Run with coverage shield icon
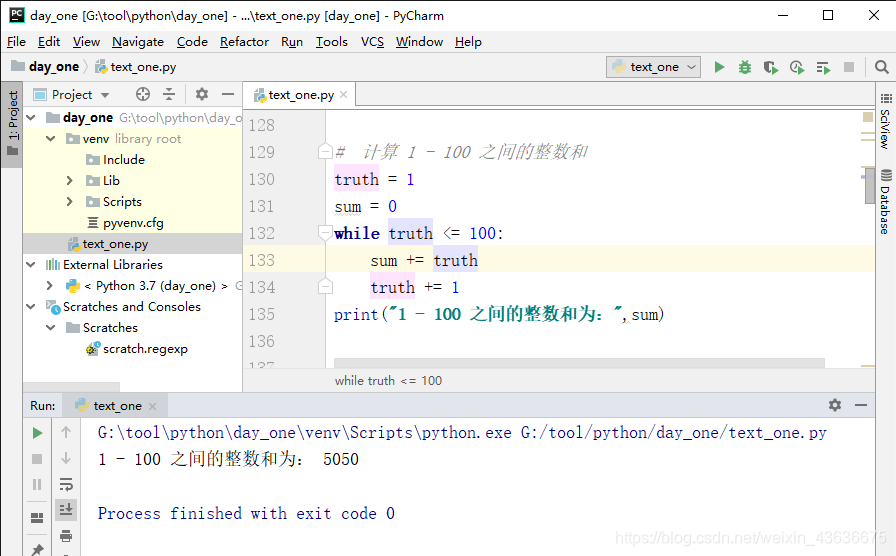This screenshot has width=896, height=556. pyautogui.click(x=770, y=67)
